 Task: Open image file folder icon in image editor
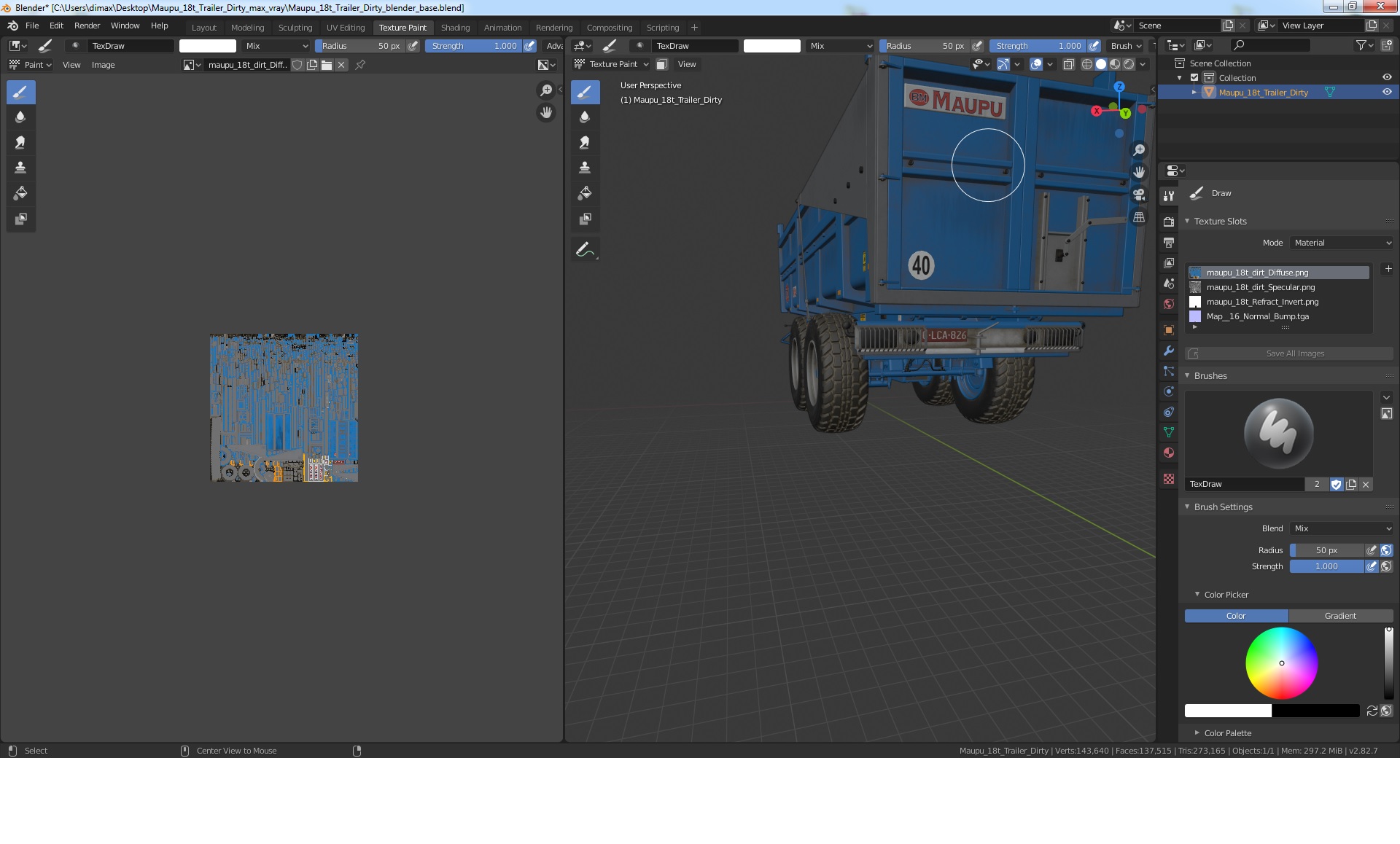click(327, 65)
